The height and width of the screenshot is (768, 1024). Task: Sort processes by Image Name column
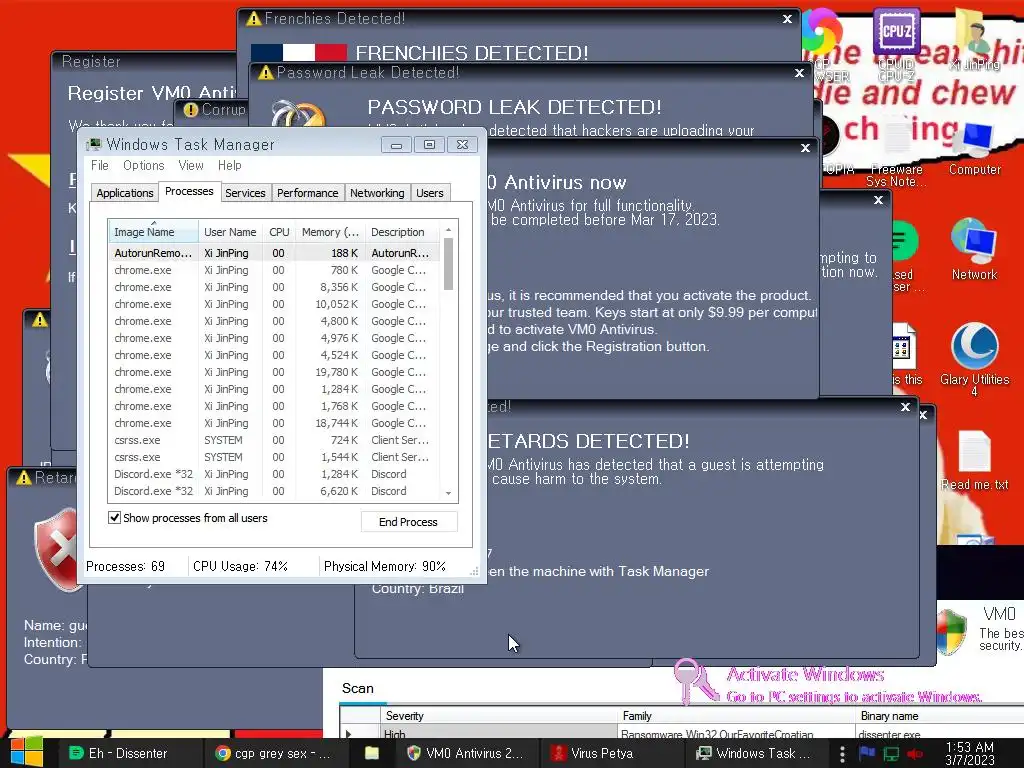click(153, 232)
